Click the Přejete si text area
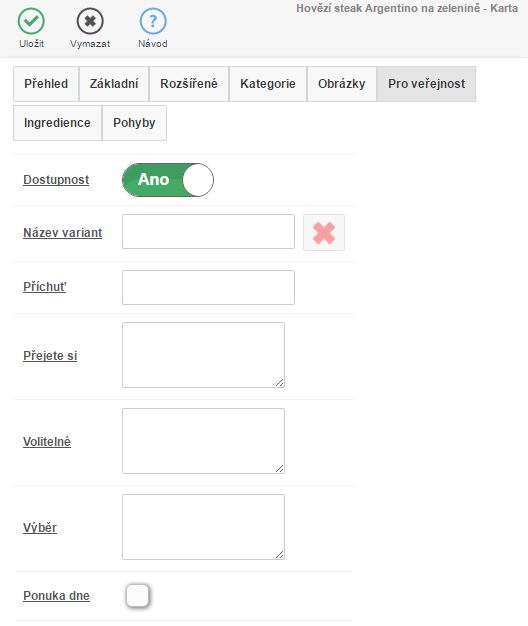 pyautogui.click(x=204, y=355)
